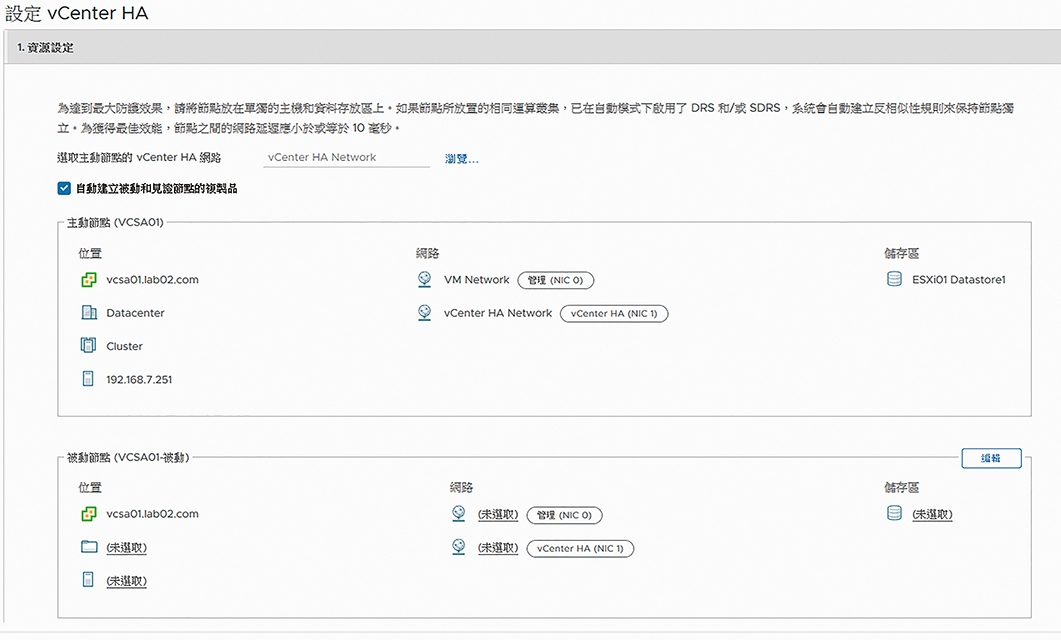The height and width of the screenshot is (640, 1061).
Task: Click the network icon beside VM Network
Action: pyautogui.click(x=424, y=279)
